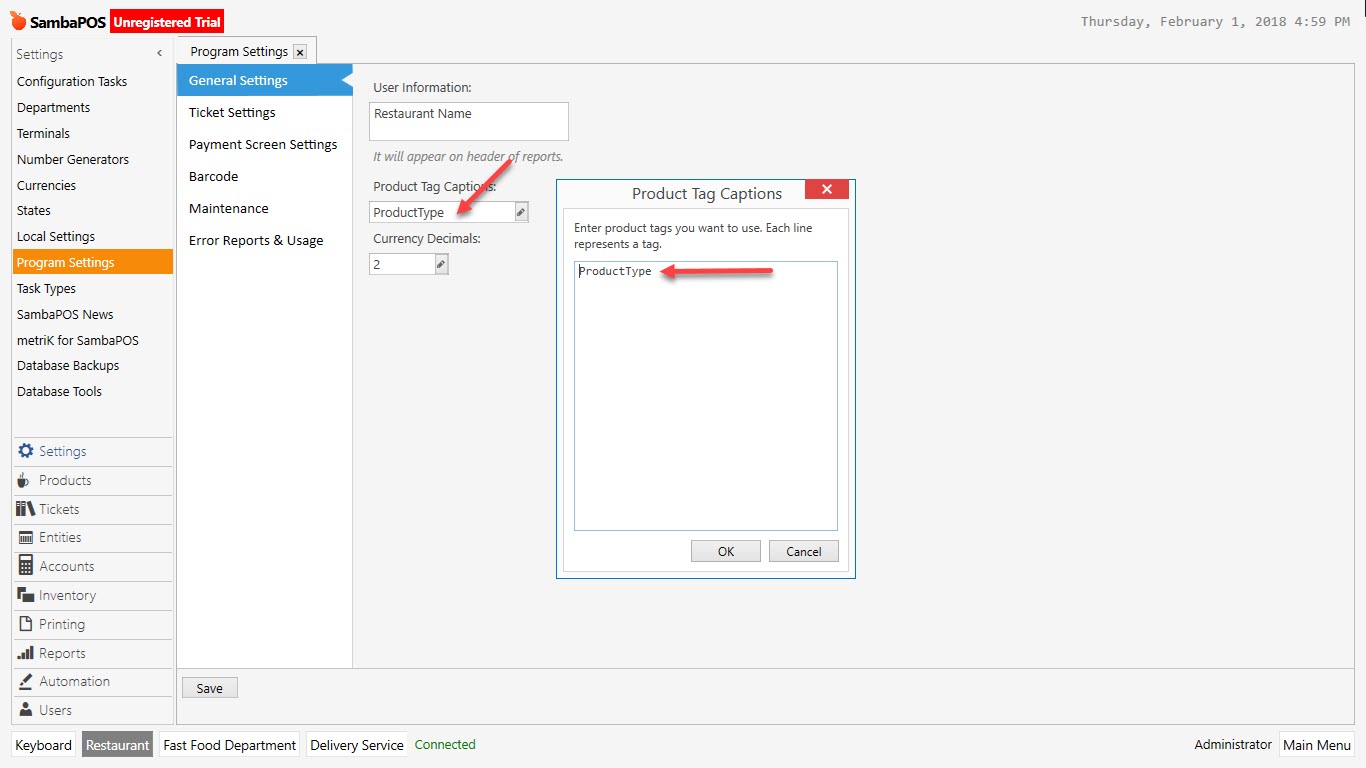Click the pencil edit icon for Product Tag Captions
Viewport: 1366px width, 768px height.
tap(520, 211)
